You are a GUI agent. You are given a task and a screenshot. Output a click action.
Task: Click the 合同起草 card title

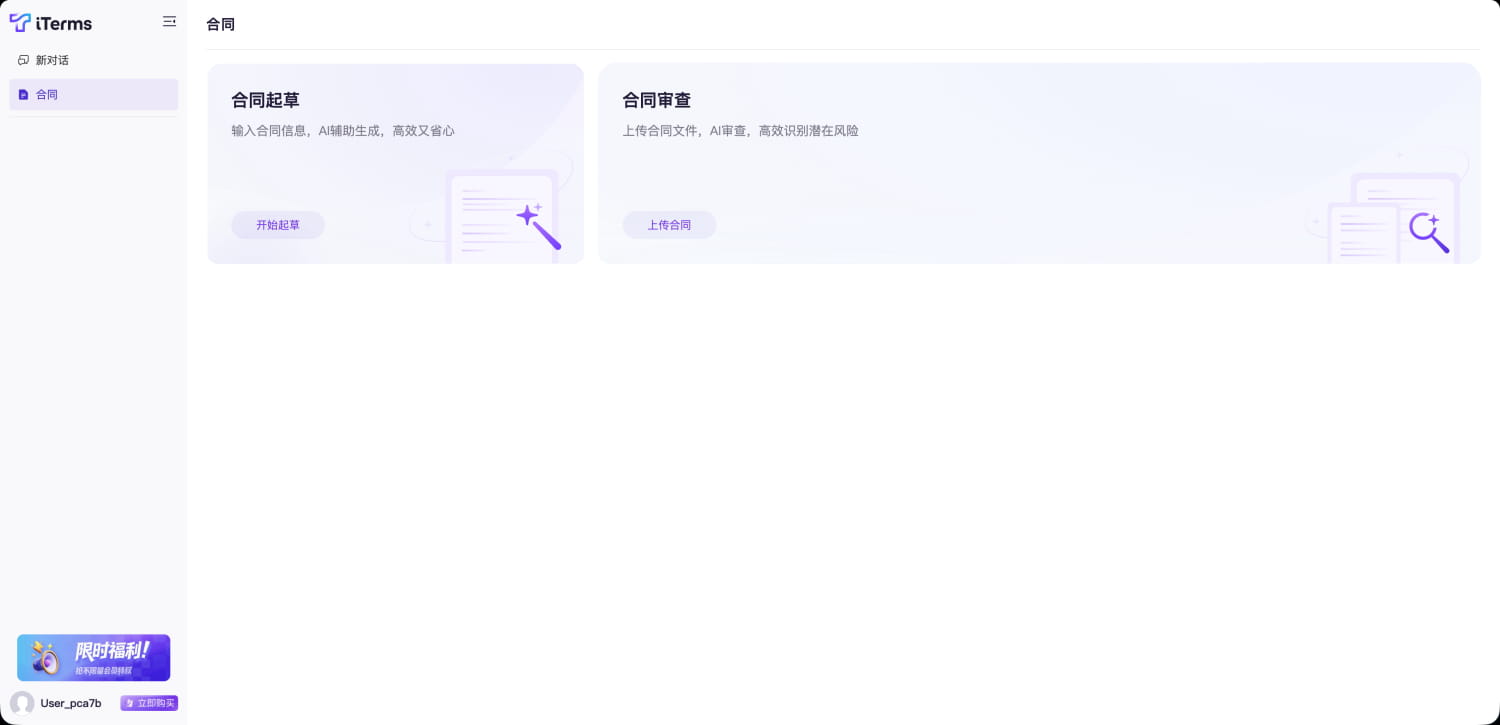pos(265,100)
